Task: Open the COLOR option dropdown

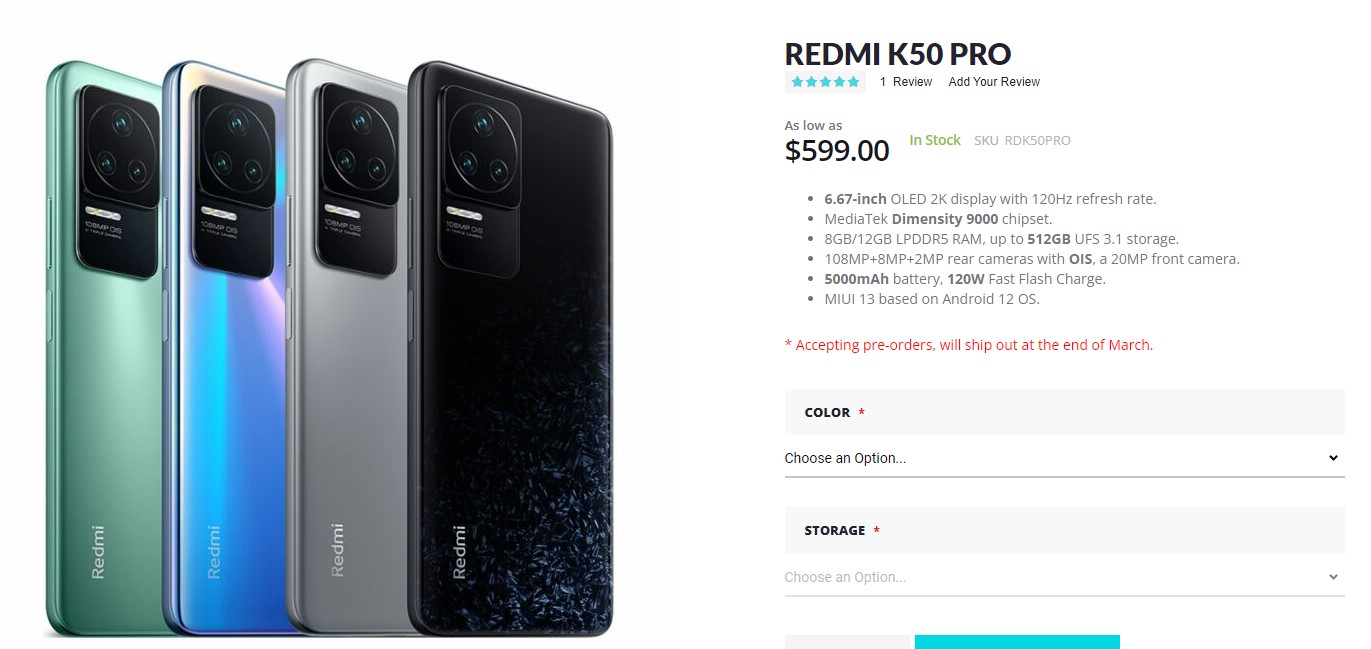Action: click(x=1064, y=457)
